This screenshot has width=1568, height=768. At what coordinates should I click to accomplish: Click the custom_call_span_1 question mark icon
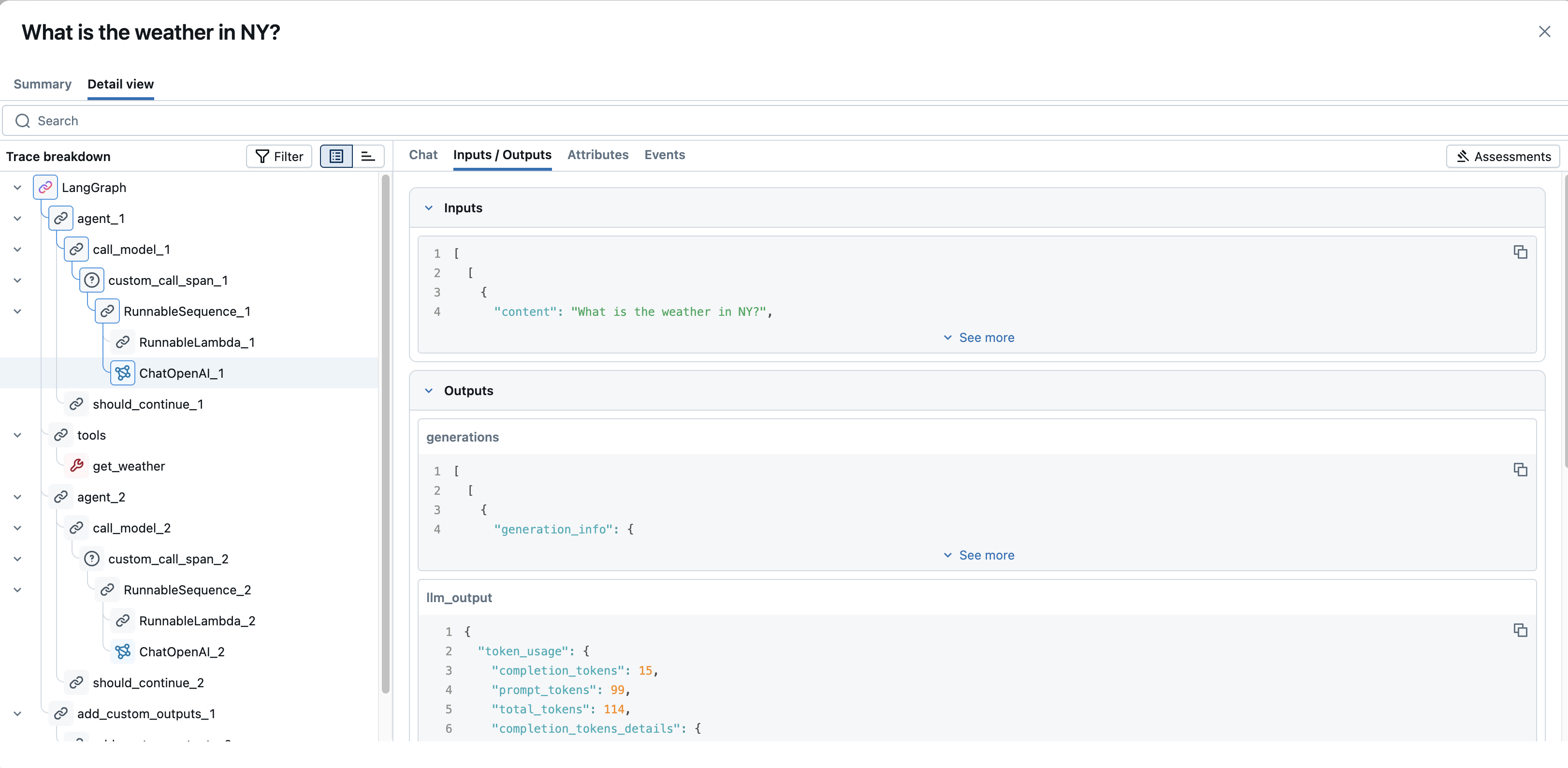click(91, 280)
